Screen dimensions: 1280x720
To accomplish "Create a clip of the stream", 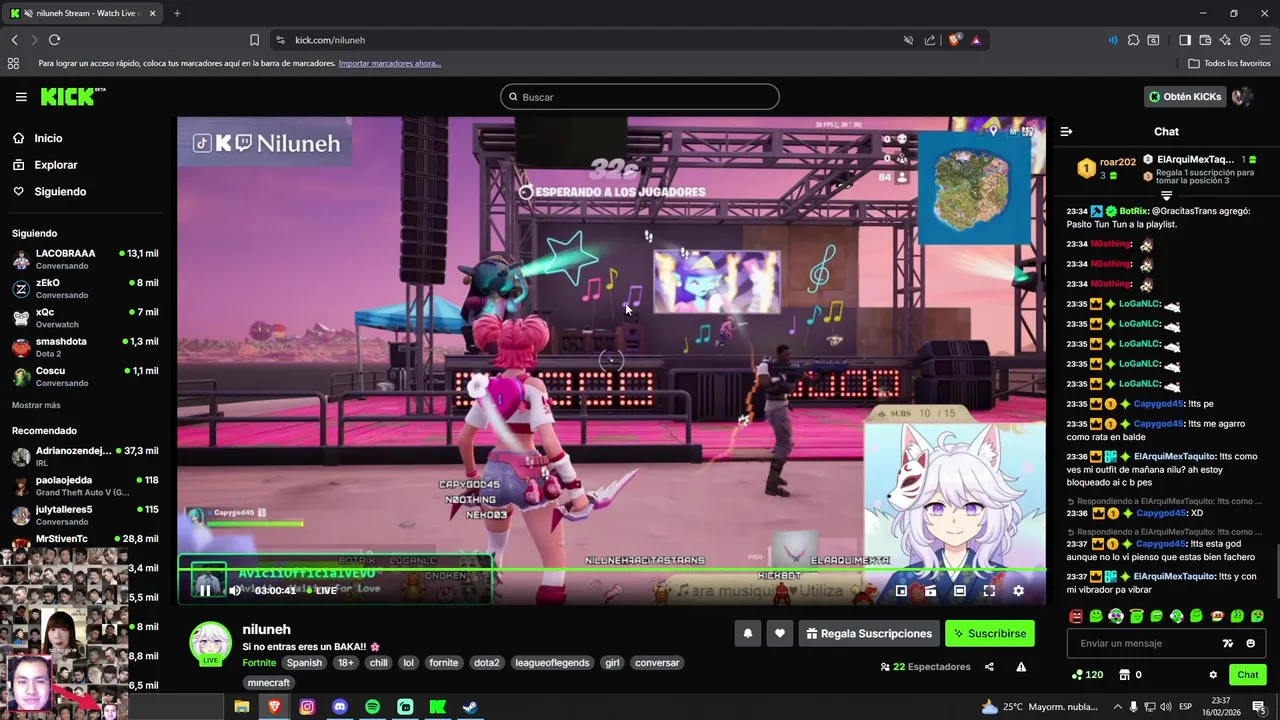I will pos(930,591).
